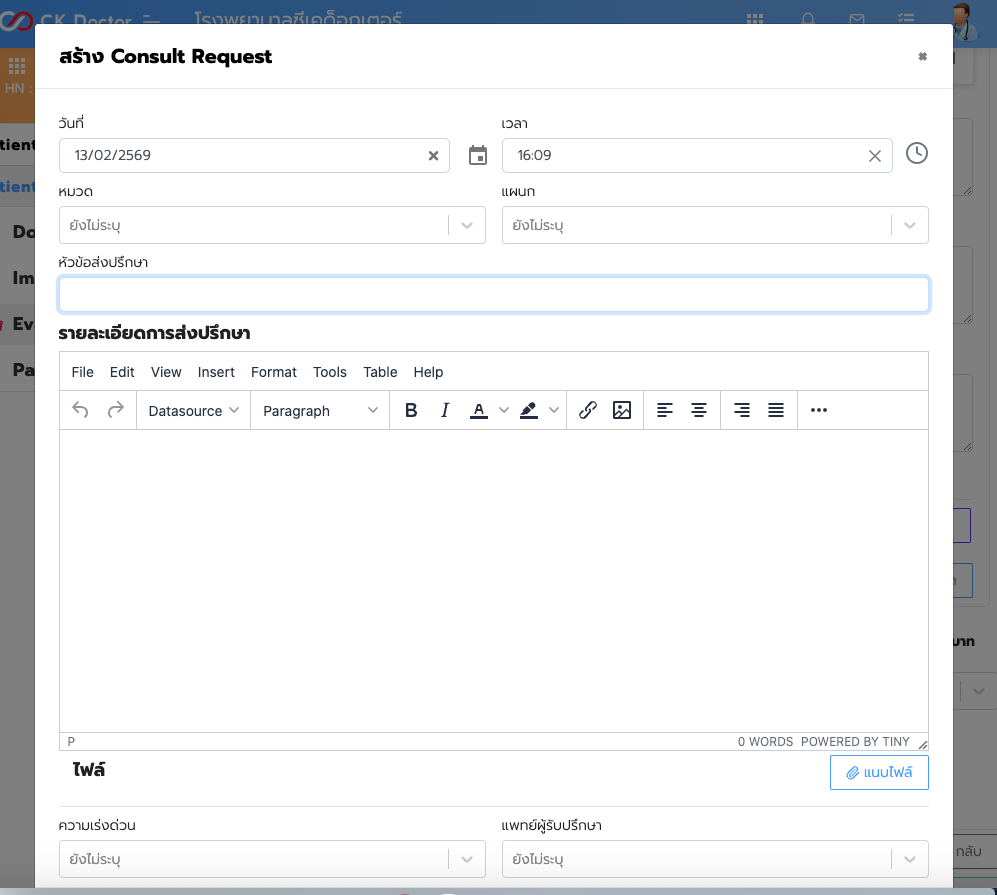Click the หัวข้อส่งปรึกษา topic input field
This screenshot has height=895, width=997.
pos(494,295)
